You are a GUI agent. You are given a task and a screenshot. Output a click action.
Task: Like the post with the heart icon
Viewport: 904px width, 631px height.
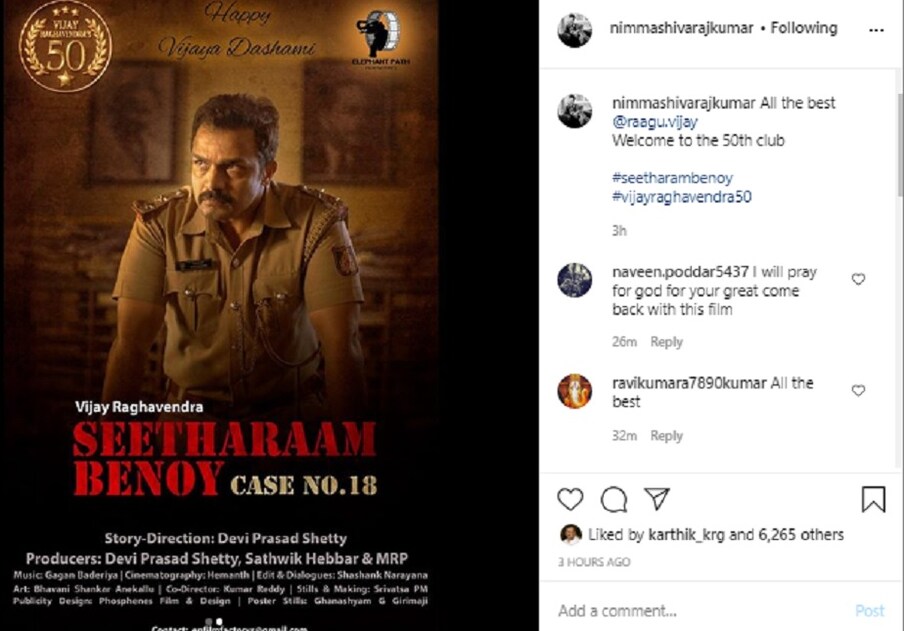click(570, 499)
